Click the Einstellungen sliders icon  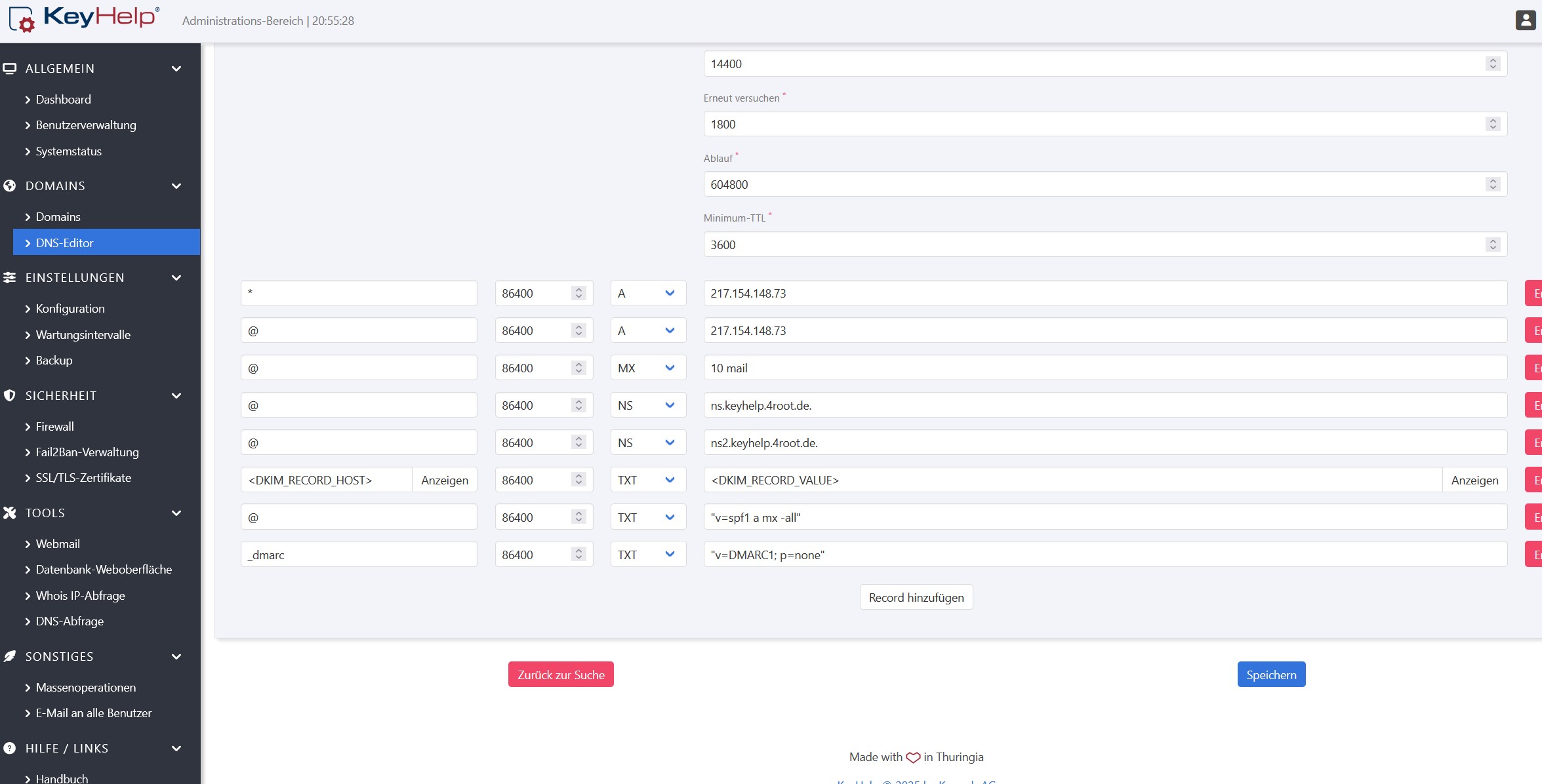[x=10, y=277]
